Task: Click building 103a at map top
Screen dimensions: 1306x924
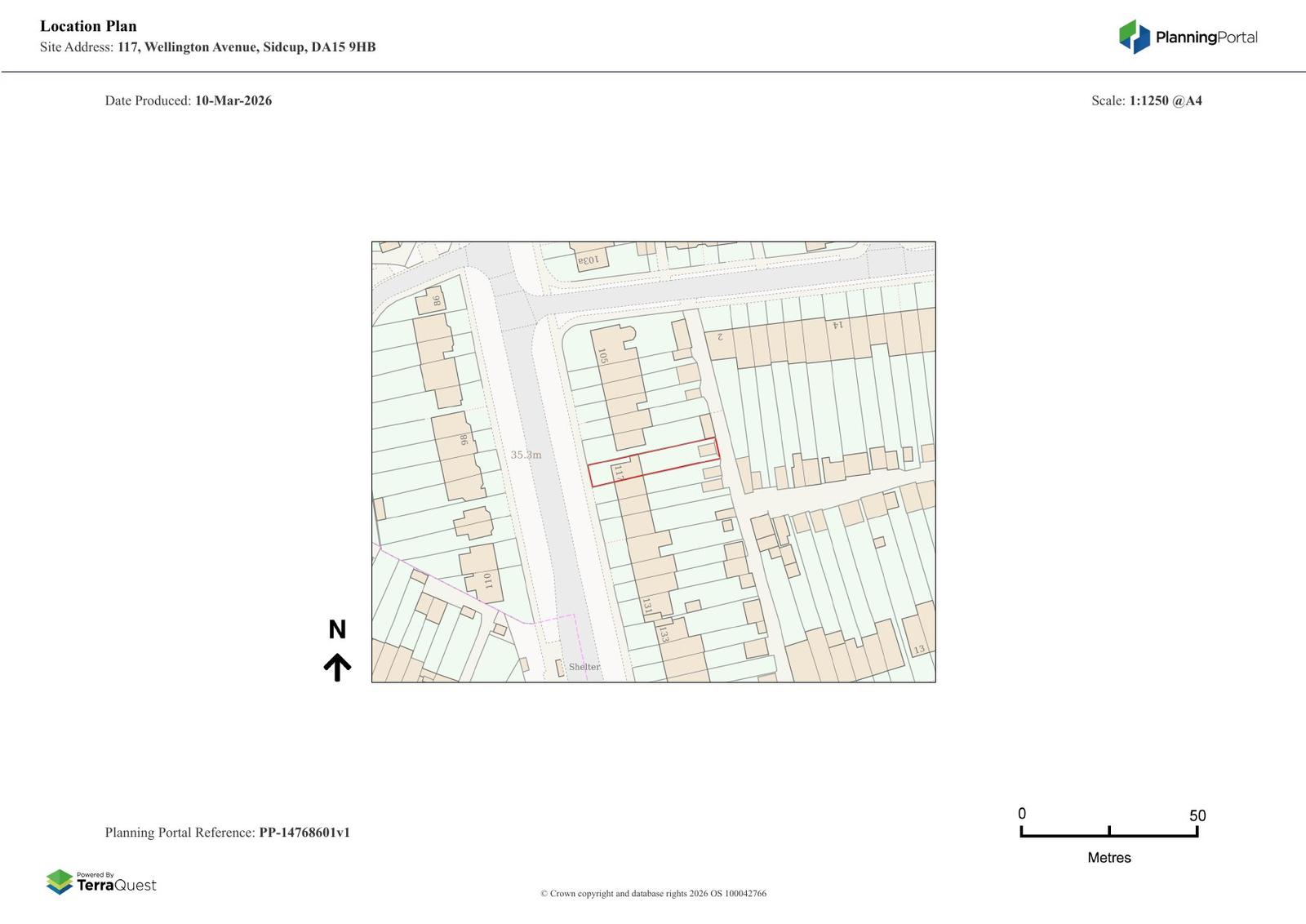Action: [588, 260]
